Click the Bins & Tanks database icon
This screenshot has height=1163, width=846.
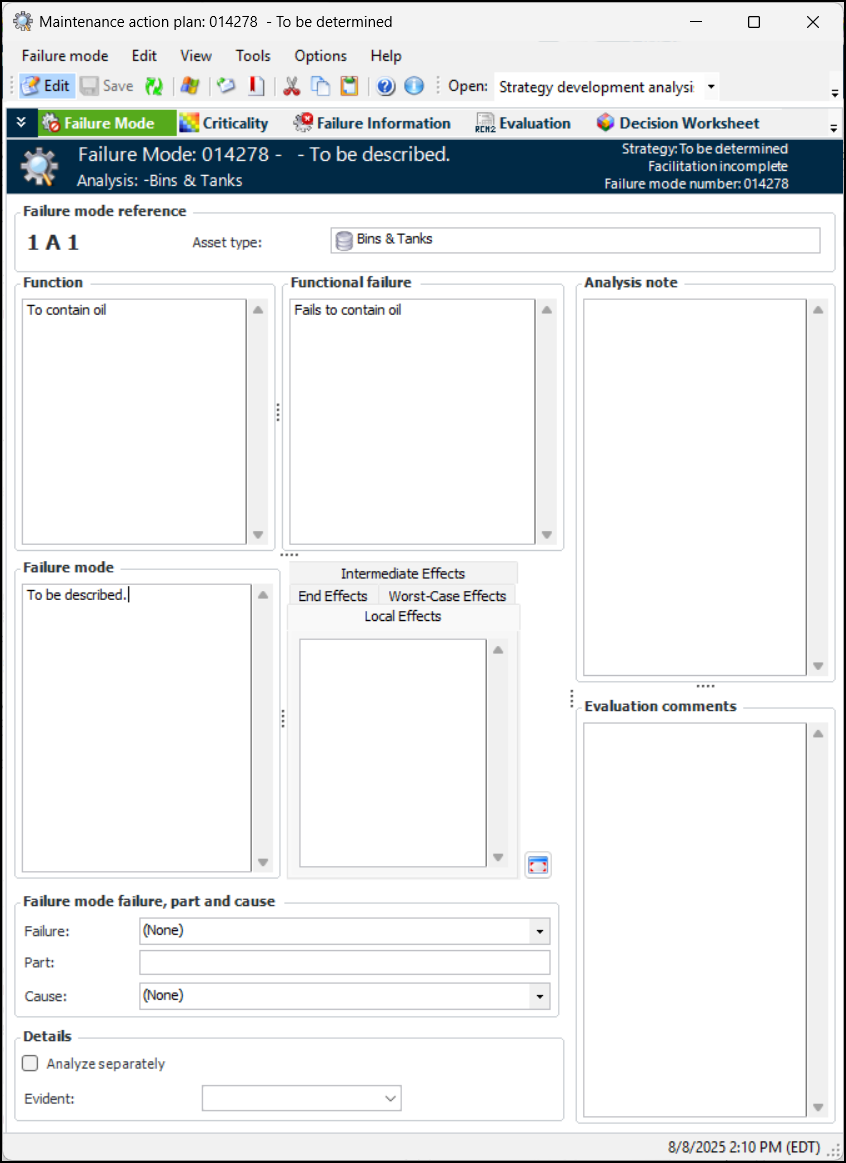coord(344,240)
